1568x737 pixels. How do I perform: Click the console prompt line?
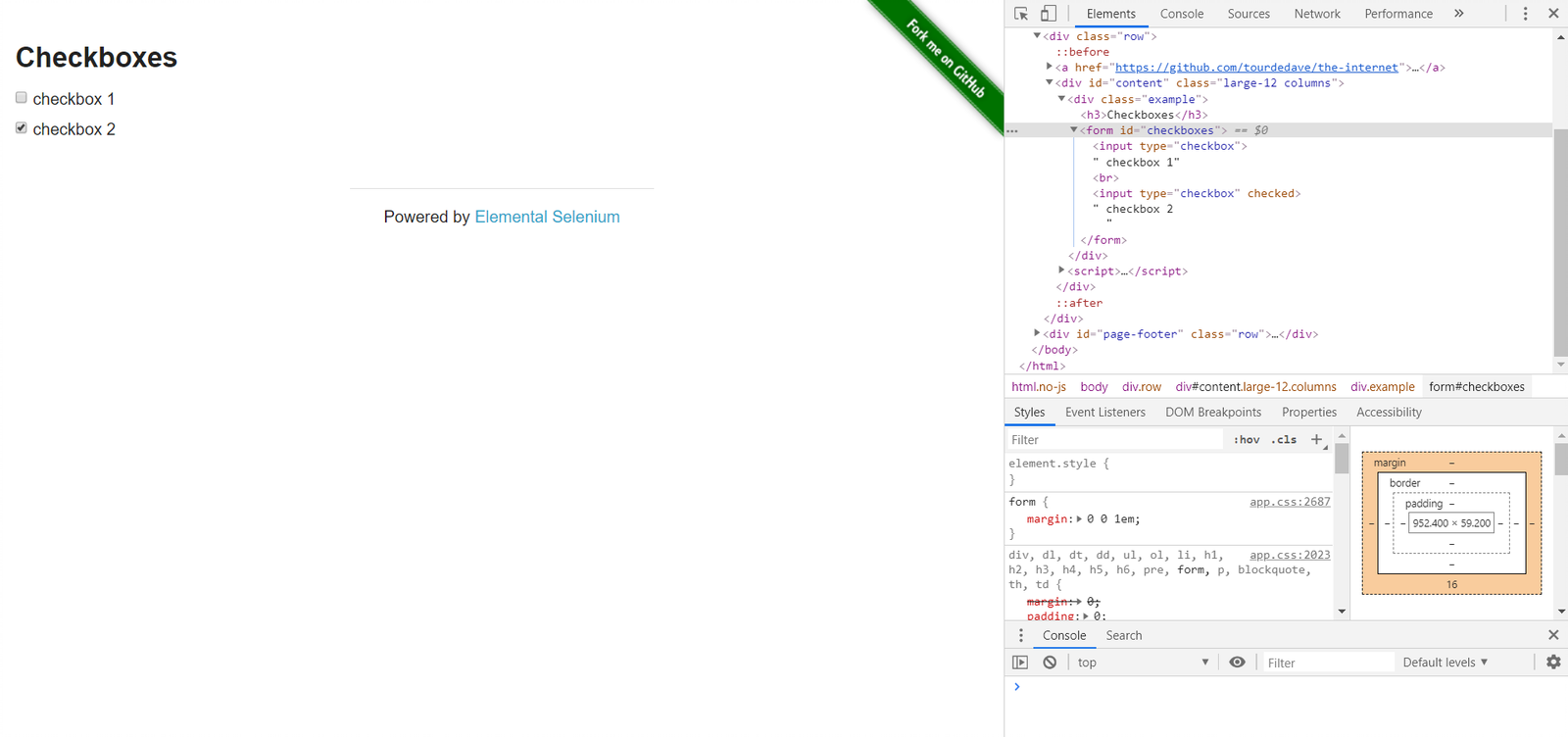(1286, 686)
